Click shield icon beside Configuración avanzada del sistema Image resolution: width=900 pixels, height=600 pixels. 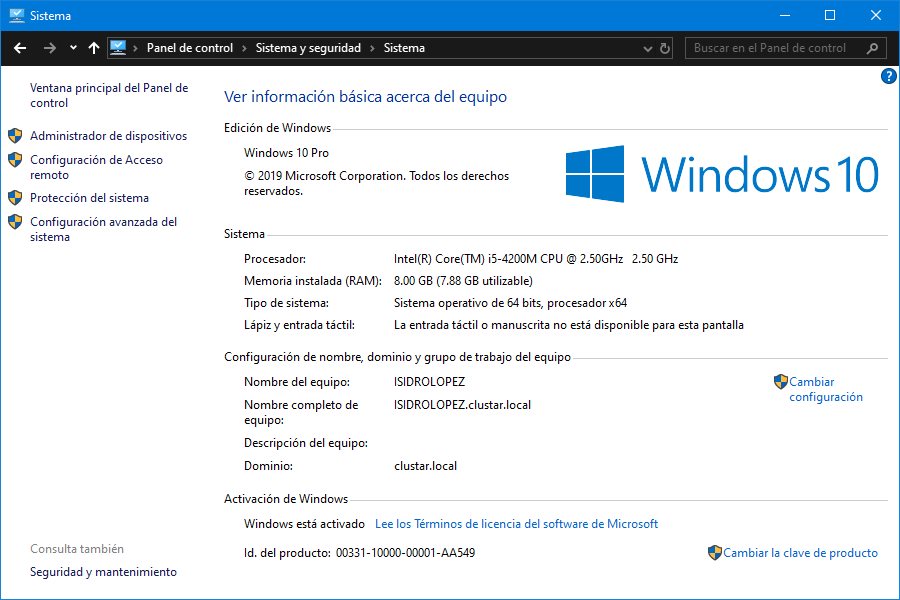[x=15, y=222]
